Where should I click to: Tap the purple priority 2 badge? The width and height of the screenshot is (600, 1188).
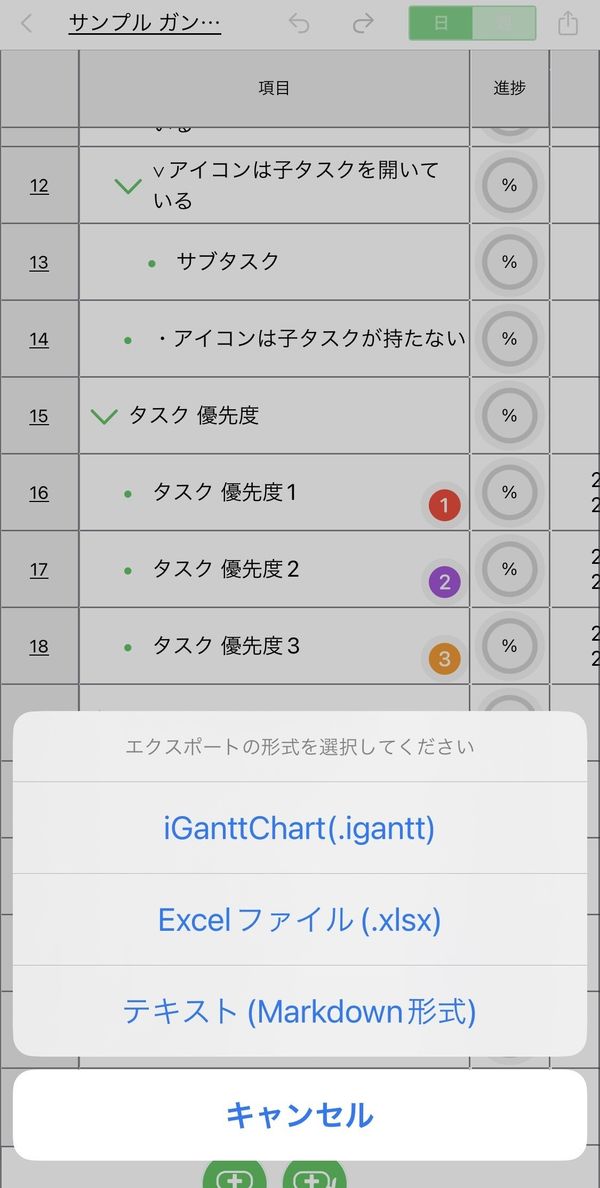pos(445,582)
